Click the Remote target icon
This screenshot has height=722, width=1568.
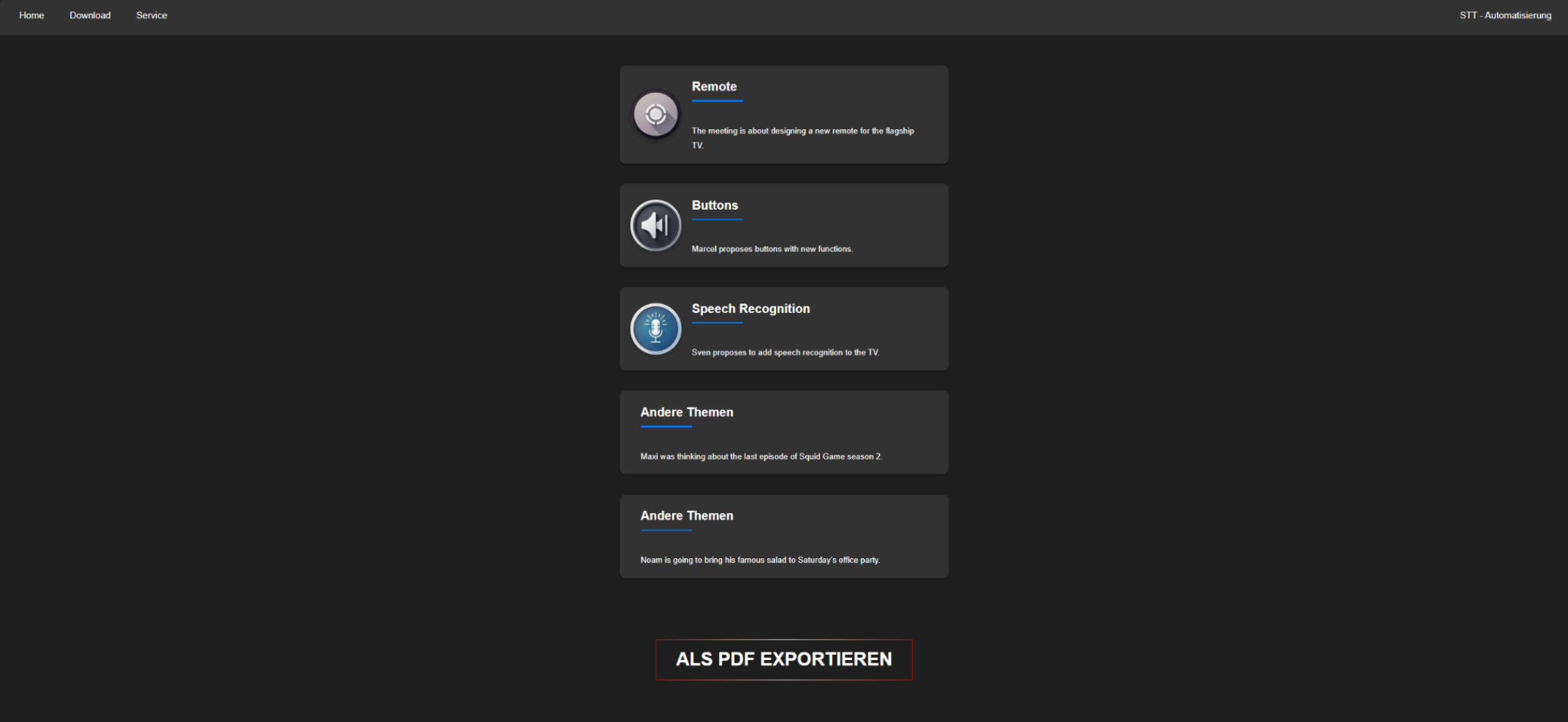click(x=655, y=114)
